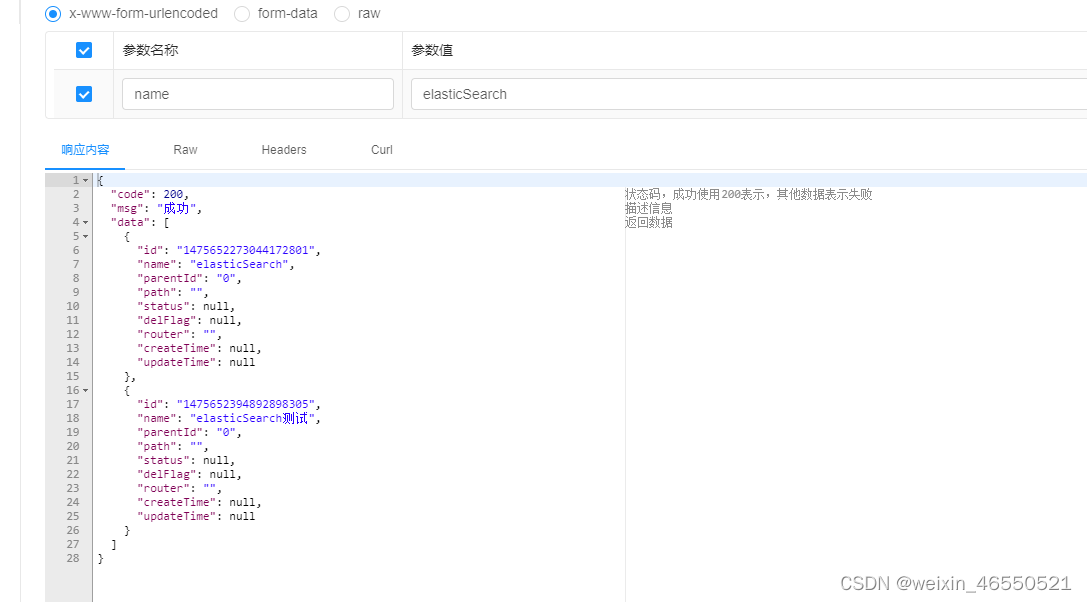
Task: Select the raw body type option
Action: (342, 14)
